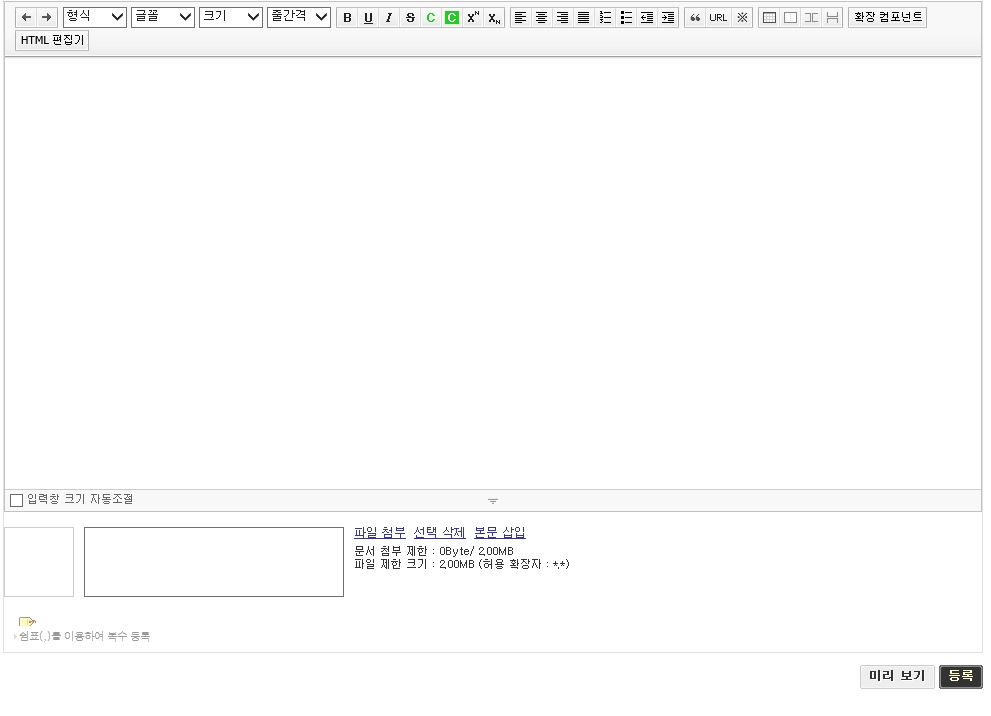
Task: Open the 형식 format dropdown
Action: [94, 17]
